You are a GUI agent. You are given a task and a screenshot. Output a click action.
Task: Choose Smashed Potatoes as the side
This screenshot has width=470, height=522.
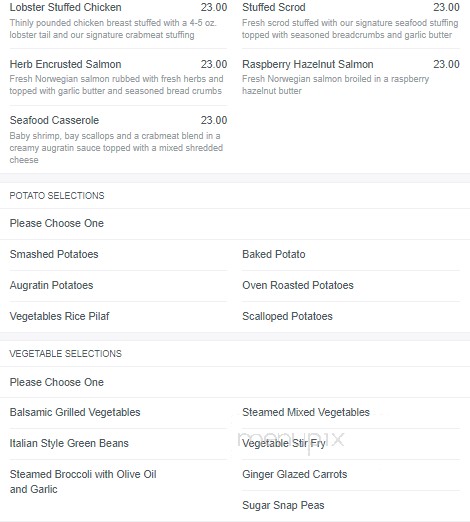pyautogui.click(x=54, y=254)
